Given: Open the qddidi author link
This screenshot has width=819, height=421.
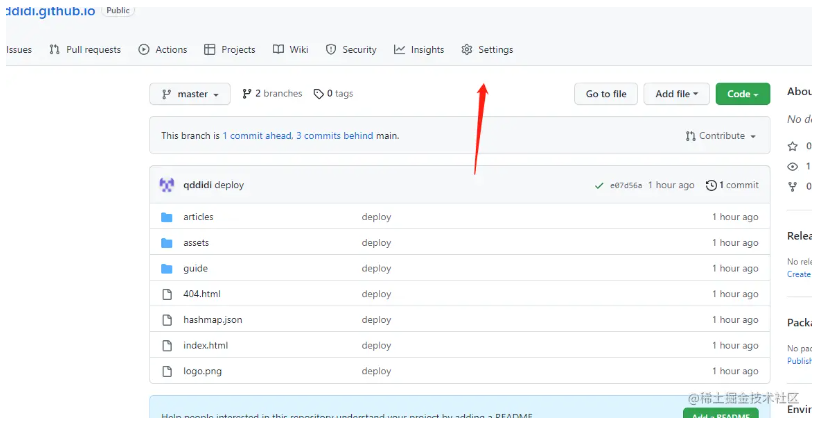Looking at the screenshot, I should point(197,185).
